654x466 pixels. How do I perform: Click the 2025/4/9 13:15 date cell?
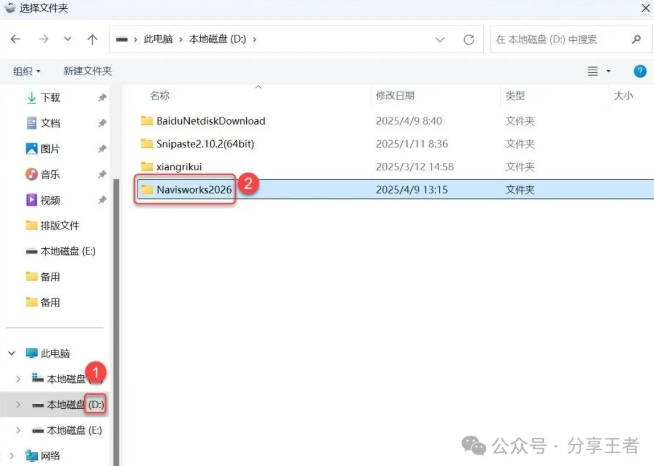point(412,190)
